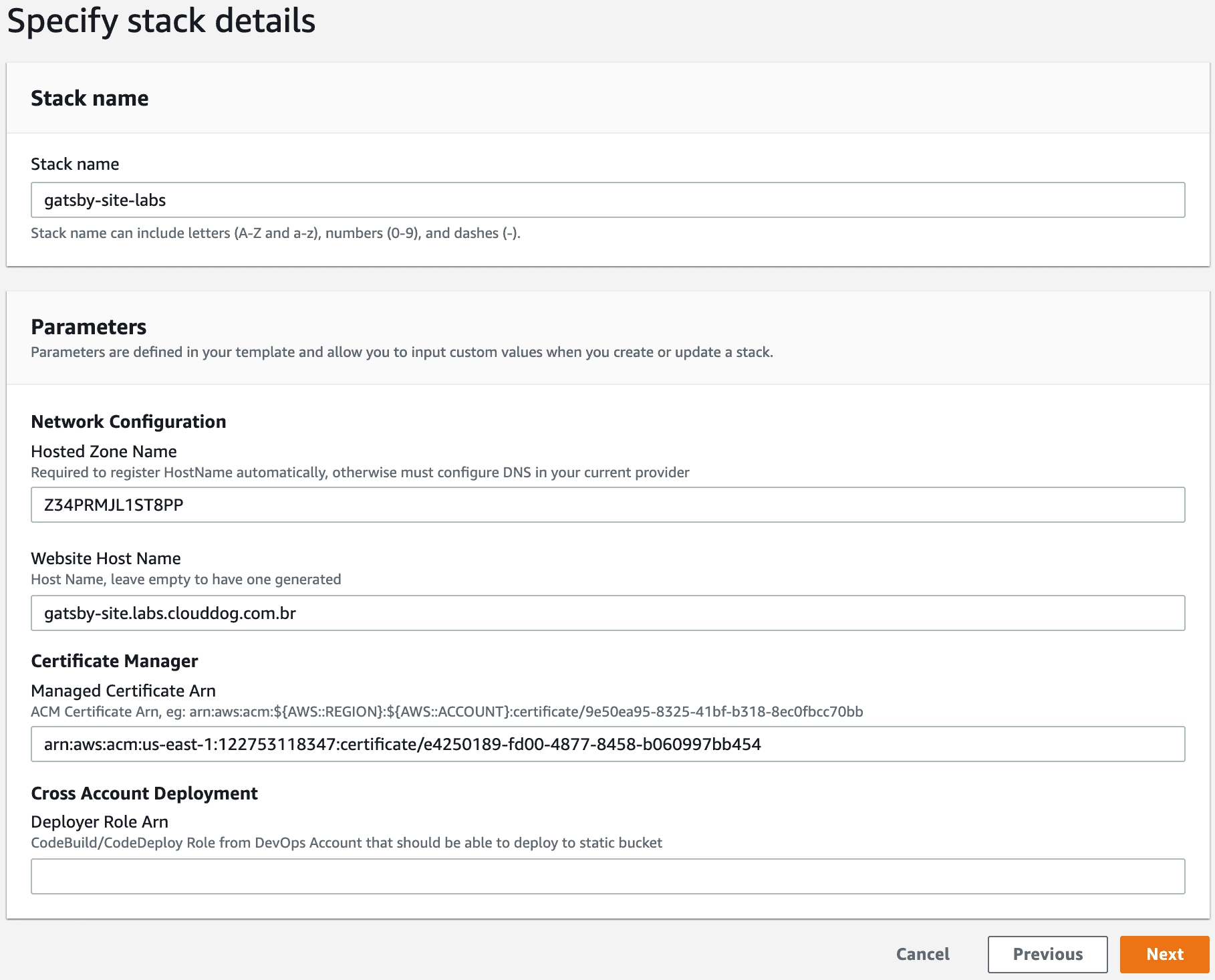Select the 'Network Configuration' group heading
1215x980 pixels.
tap(128, 422)
